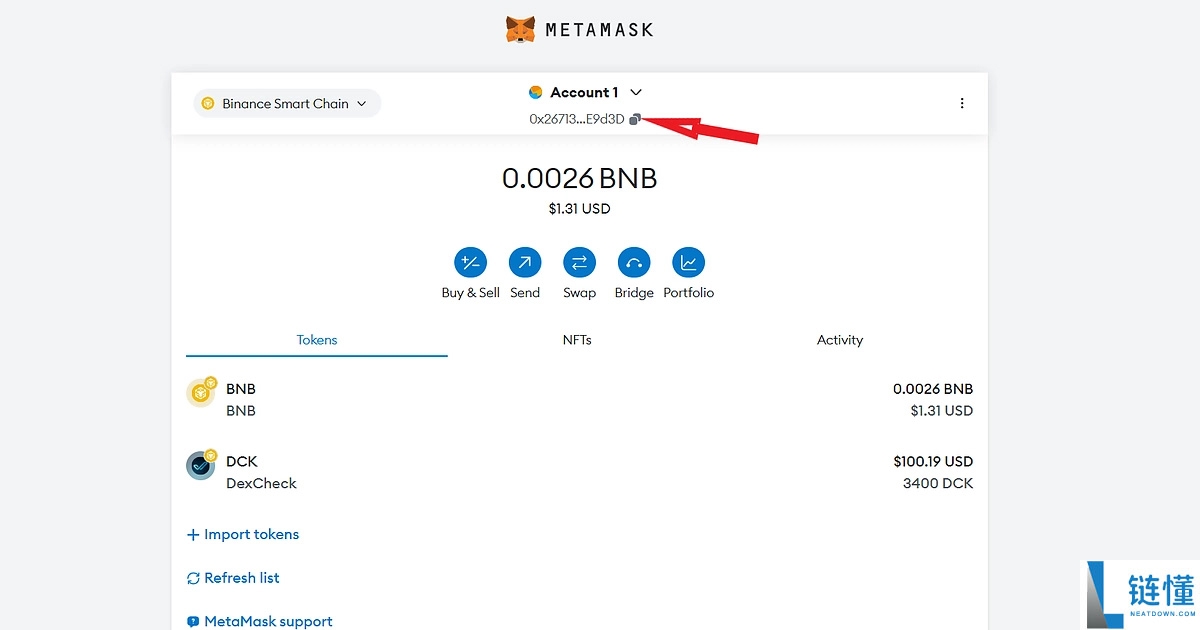Open the three-dot account options menu

coord(962,103)
